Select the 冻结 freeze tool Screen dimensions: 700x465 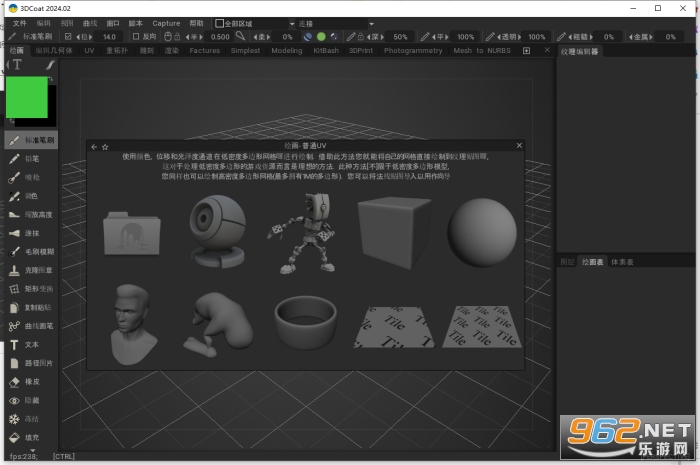pyautogui.click(x=31, y=419)
